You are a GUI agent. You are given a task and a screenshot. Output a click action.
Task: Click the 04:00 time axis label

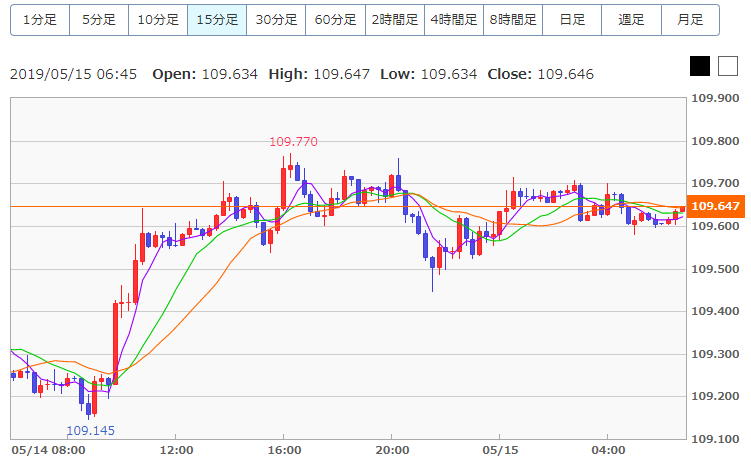point(608,451)
